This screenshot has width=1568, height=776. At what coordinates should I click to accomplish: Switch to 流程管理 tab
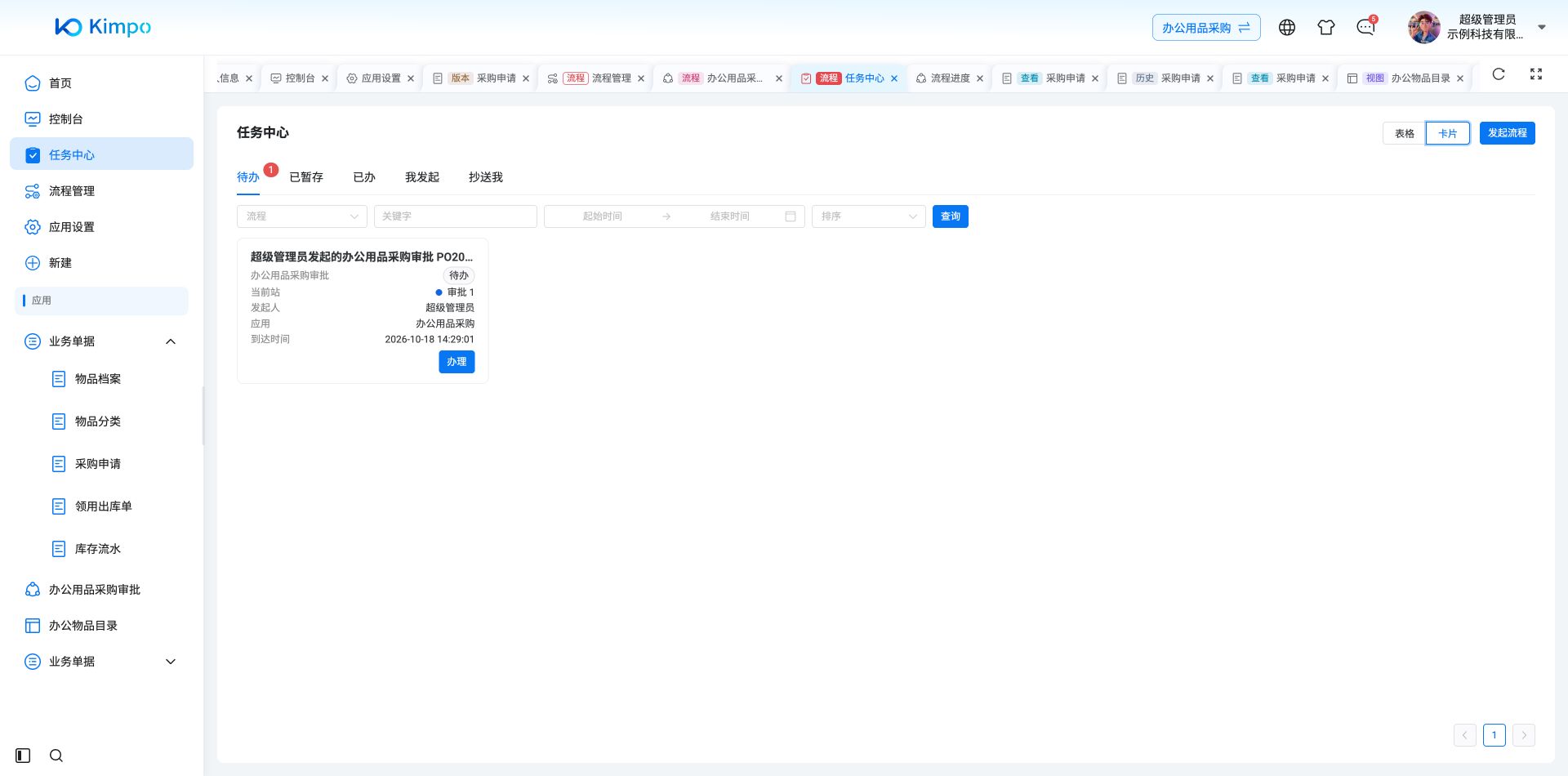point(590,78)
